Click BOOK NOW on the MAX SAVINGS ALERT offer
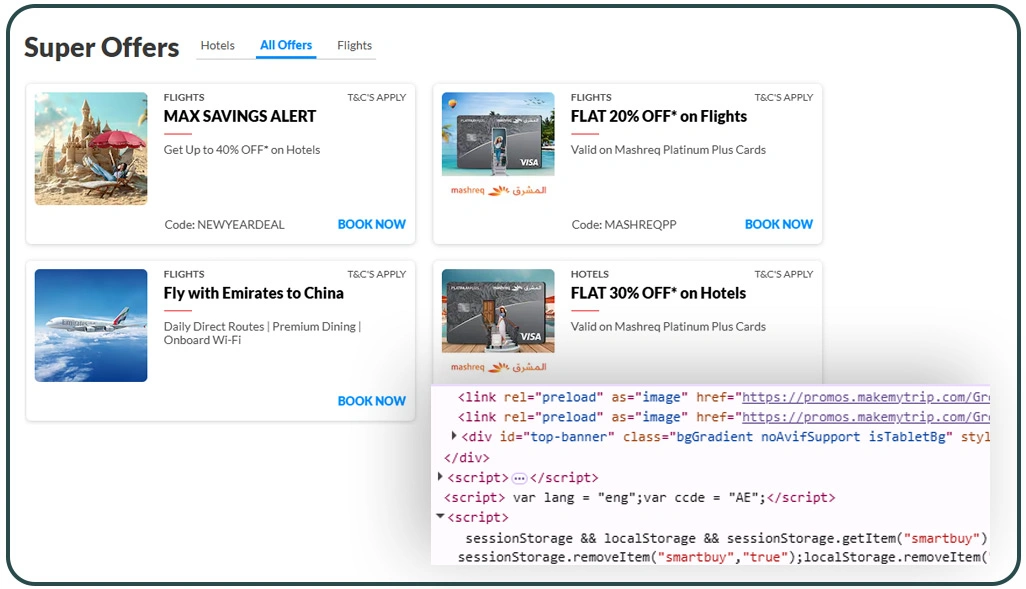This screenshot has width=1026, height=589. click(371, 224)
